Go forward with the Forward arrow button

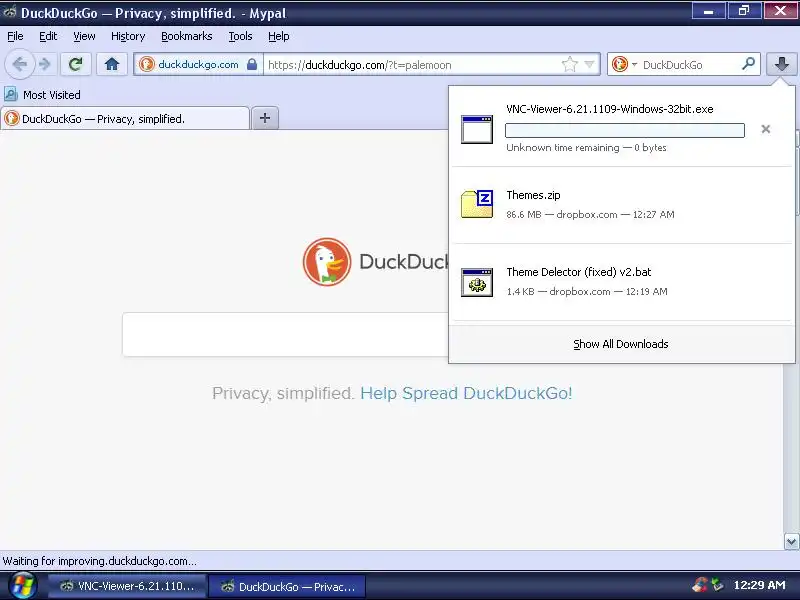(x=45, y=64)
